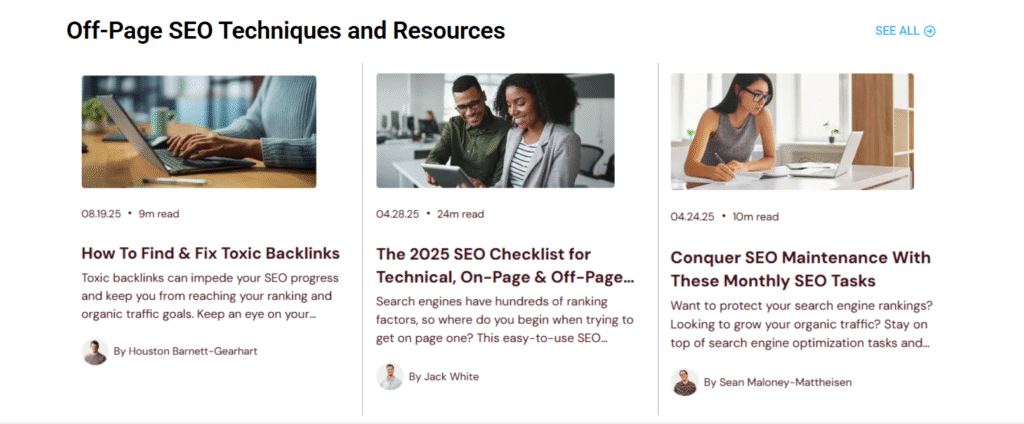The width and height of the screenshot is (1024, 424).
Task: Open Conquer SEO Maintenance article title
Action: tap(787, 269)
